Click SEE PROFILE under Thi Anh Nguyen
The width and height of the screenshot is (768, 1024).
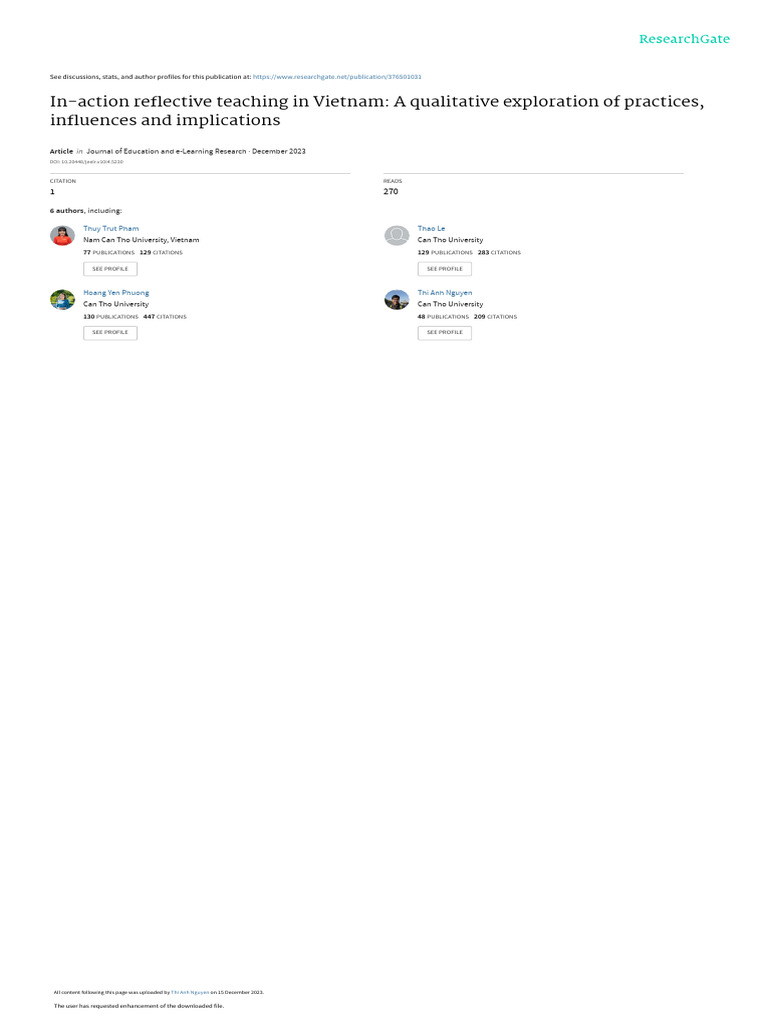pos(445,332)
